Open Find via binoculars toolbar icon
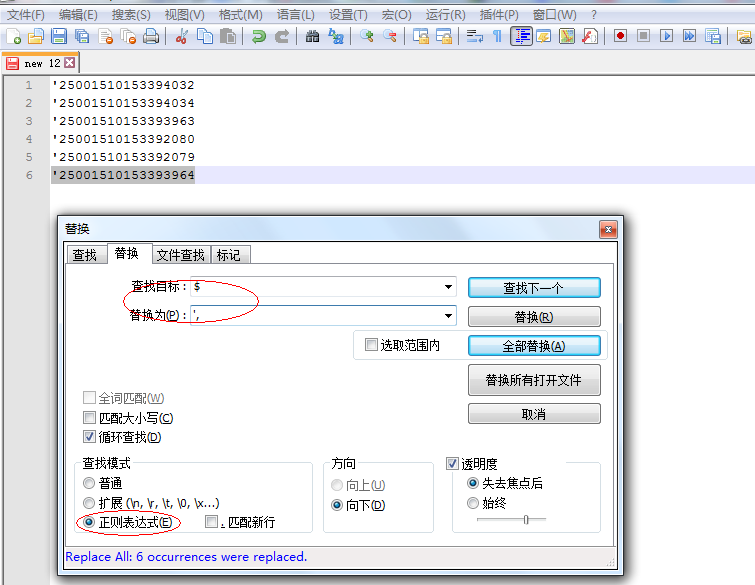The height and width of the screenshot is (585, 755). [x=312, y=37]
